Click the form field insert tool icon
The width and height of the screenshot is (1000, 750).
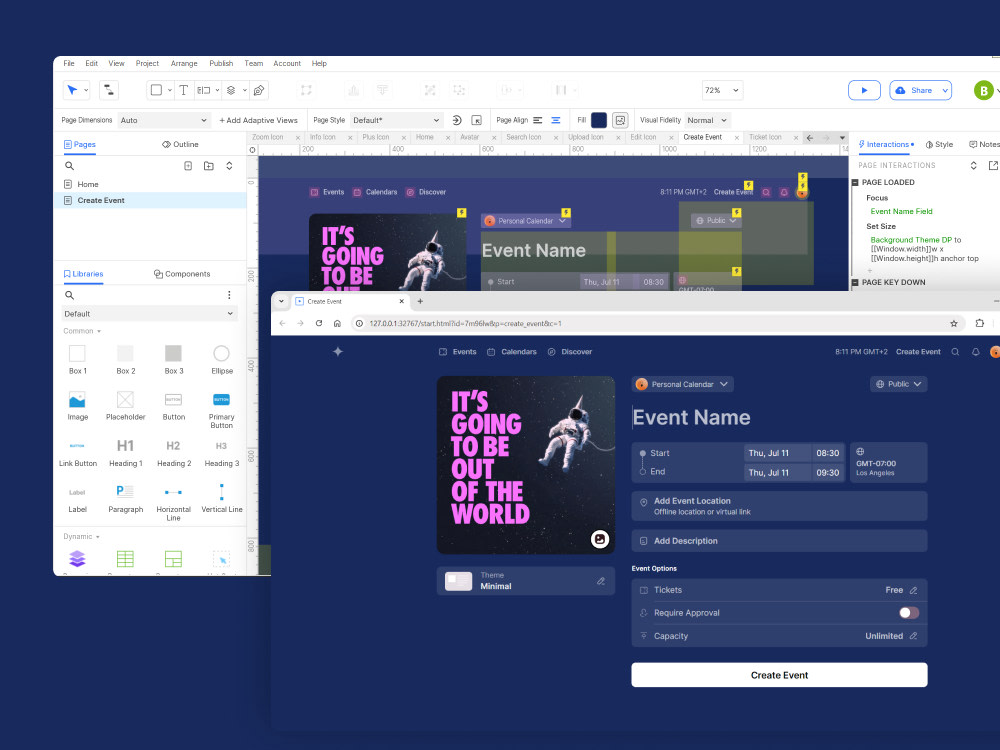click(203, 90)
